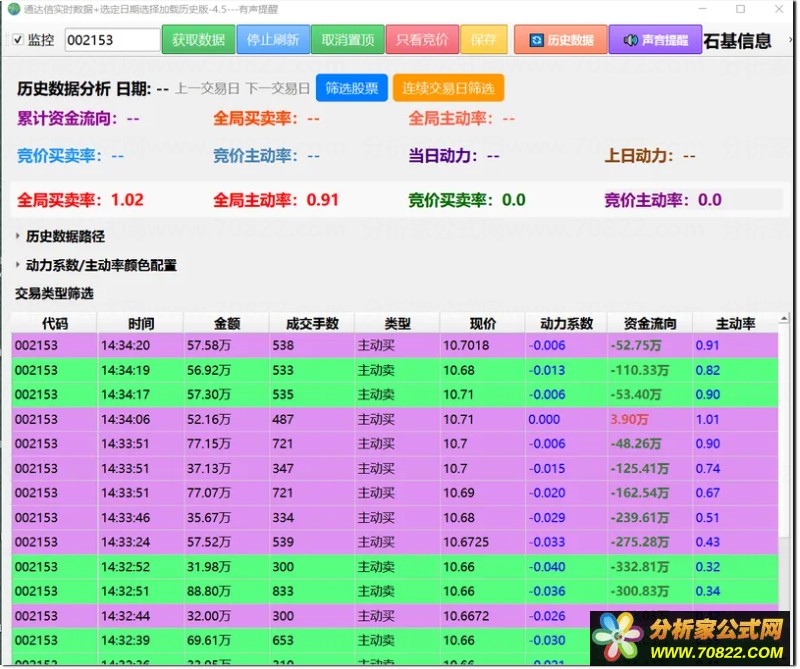Click the 分析家公式网 flower logo
Image resolution: width=800 pixels, height=669 pixels.
[618, 636]
